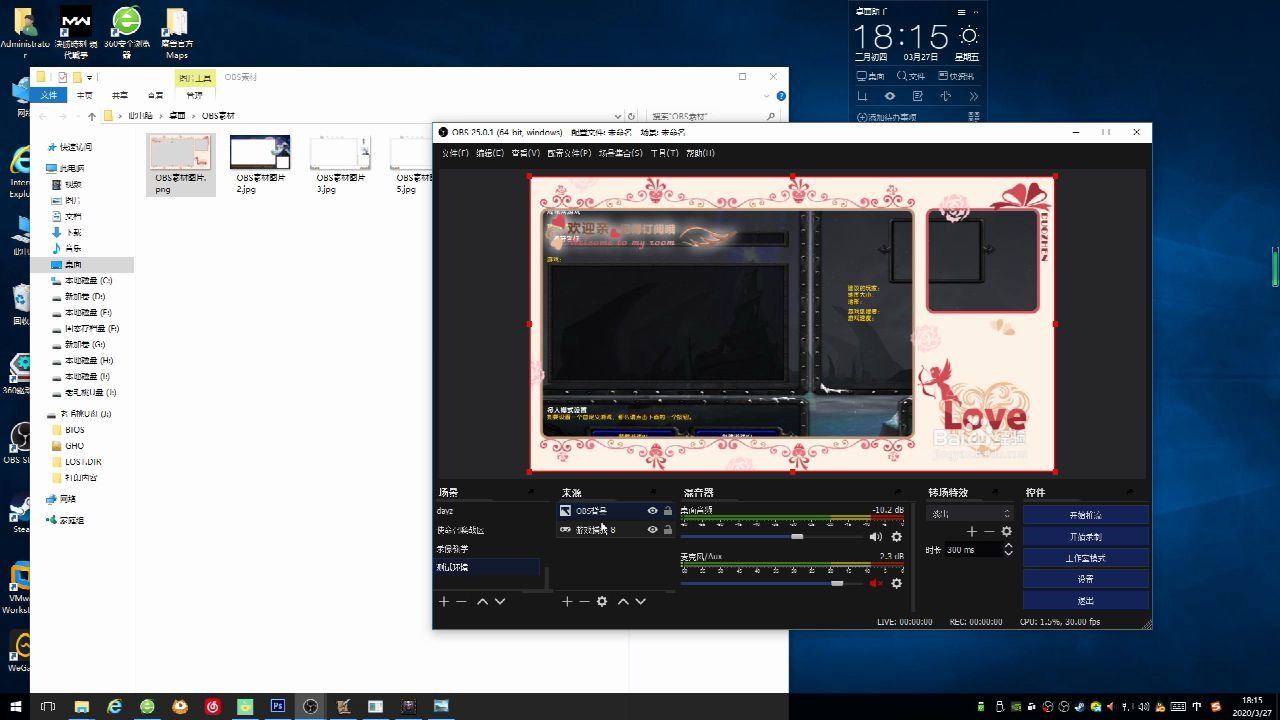1280x720 pixels.
Task: Mute the desktop audio speaker icon
Action: (876, 537)
